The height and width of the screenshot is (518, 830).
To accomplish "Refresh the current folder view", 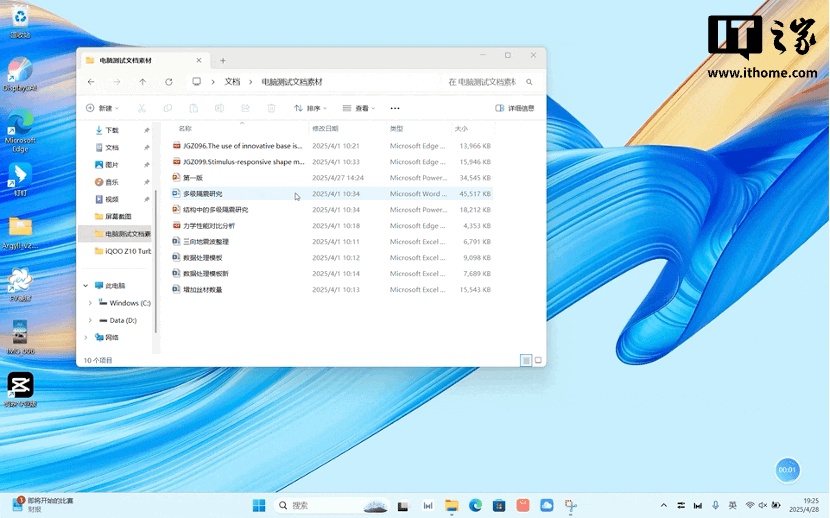I will tap(169, 82).
